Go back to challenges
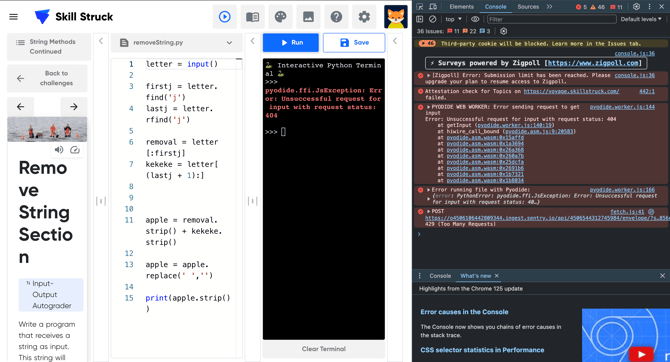This screenshot has height=362, width=670. (x=47, y=78)
